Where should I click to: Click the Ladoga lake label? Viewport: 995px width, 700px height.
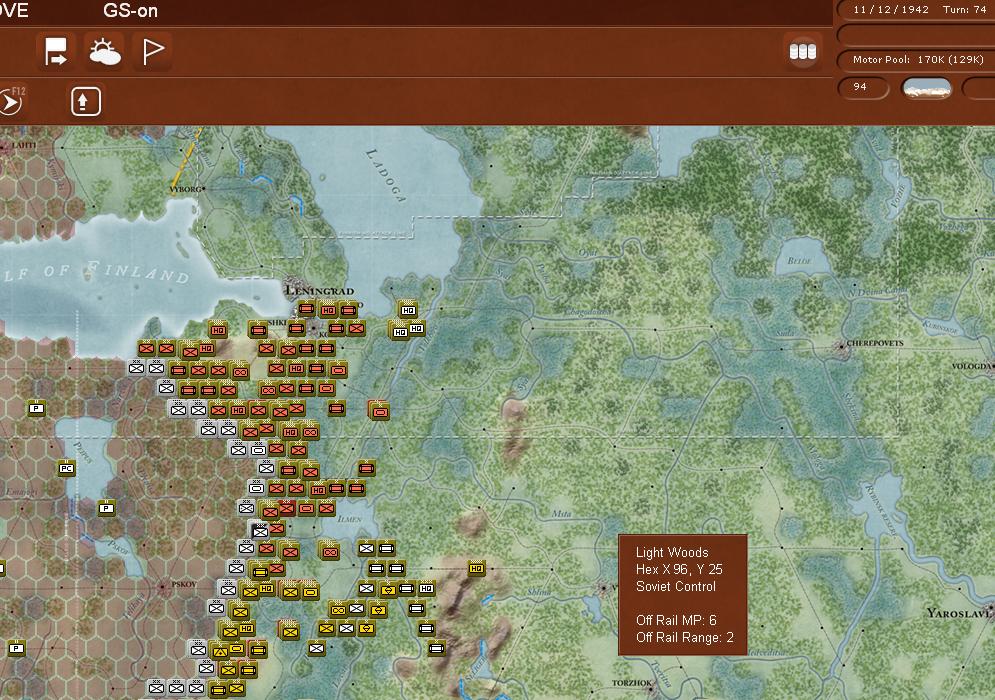385,176
